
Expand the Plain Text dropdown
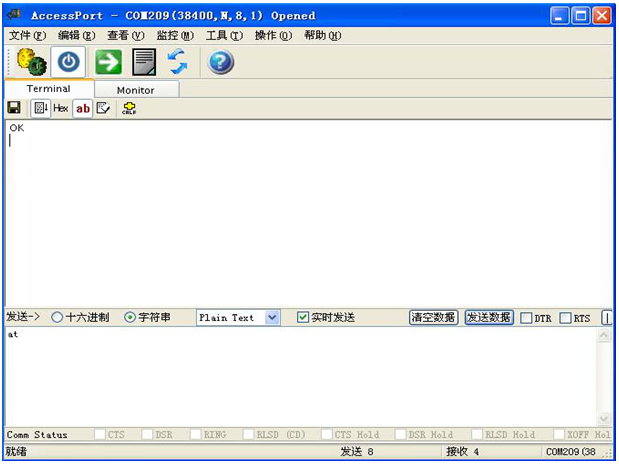pyautogui.click(x=272, y=318)
